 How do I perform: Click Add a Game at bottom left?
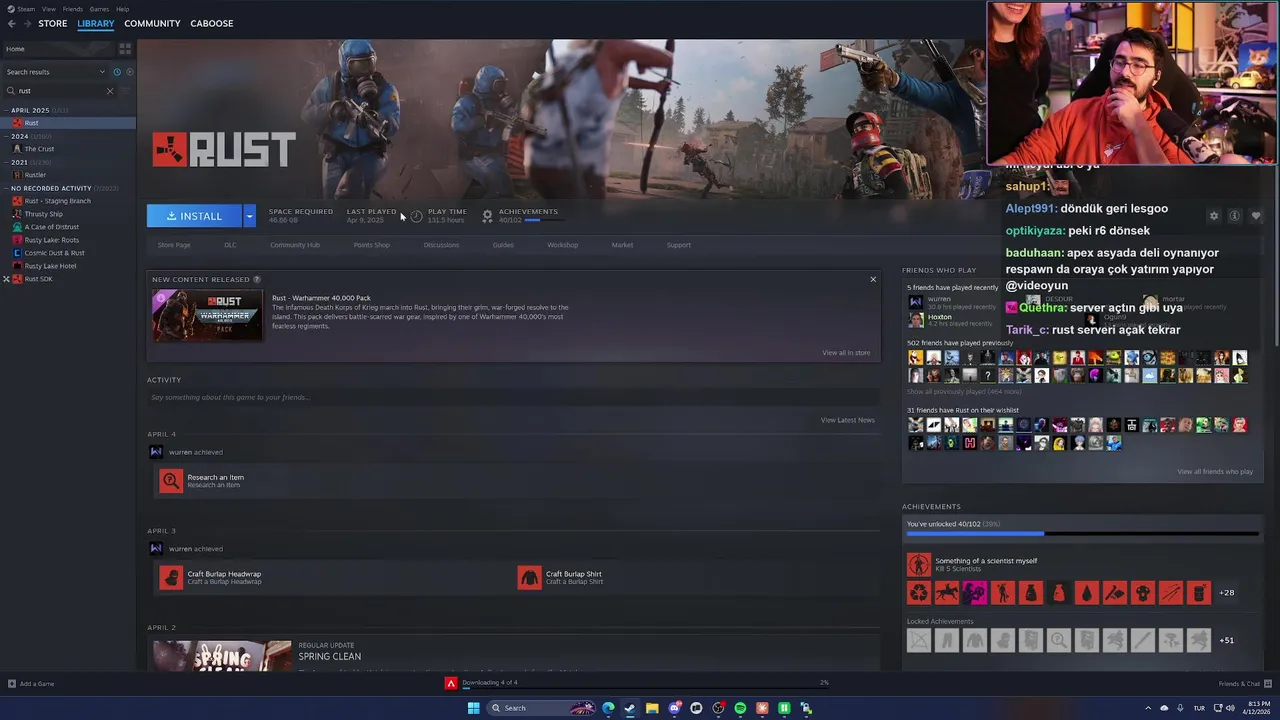point(31,684)
